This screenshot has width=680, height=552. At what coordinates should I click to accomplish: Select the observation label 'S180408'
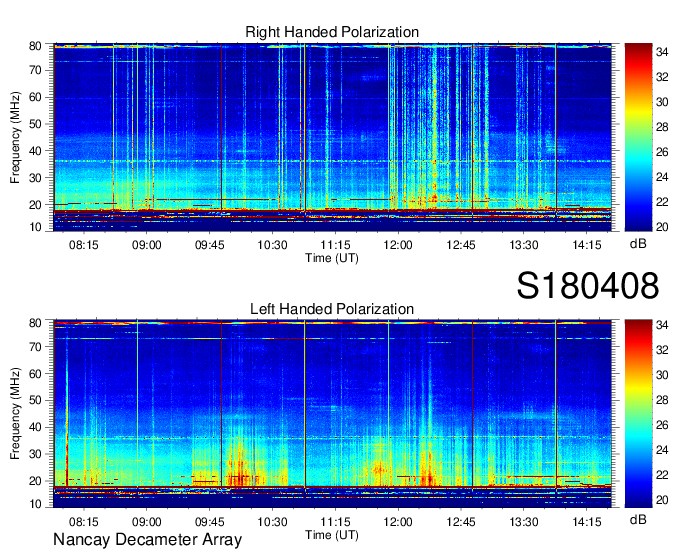[x=588, y=286]
